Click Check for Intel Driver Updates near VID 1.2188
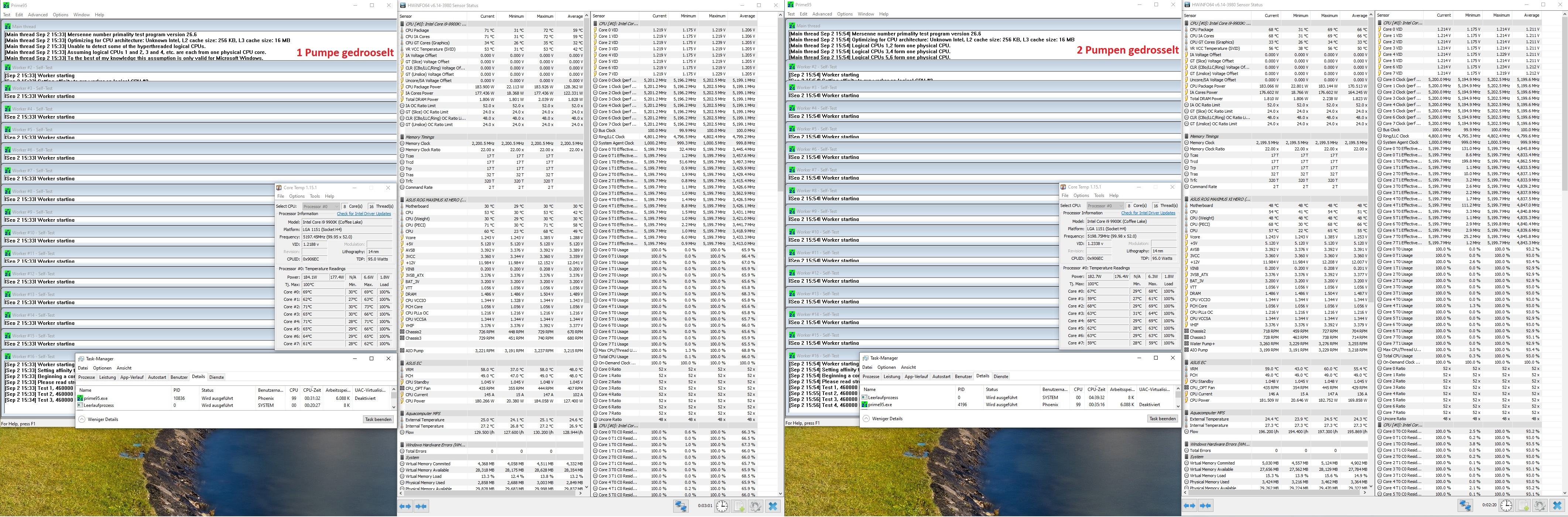This screenshot has width=1568, height=517. (x=364, y=214)
